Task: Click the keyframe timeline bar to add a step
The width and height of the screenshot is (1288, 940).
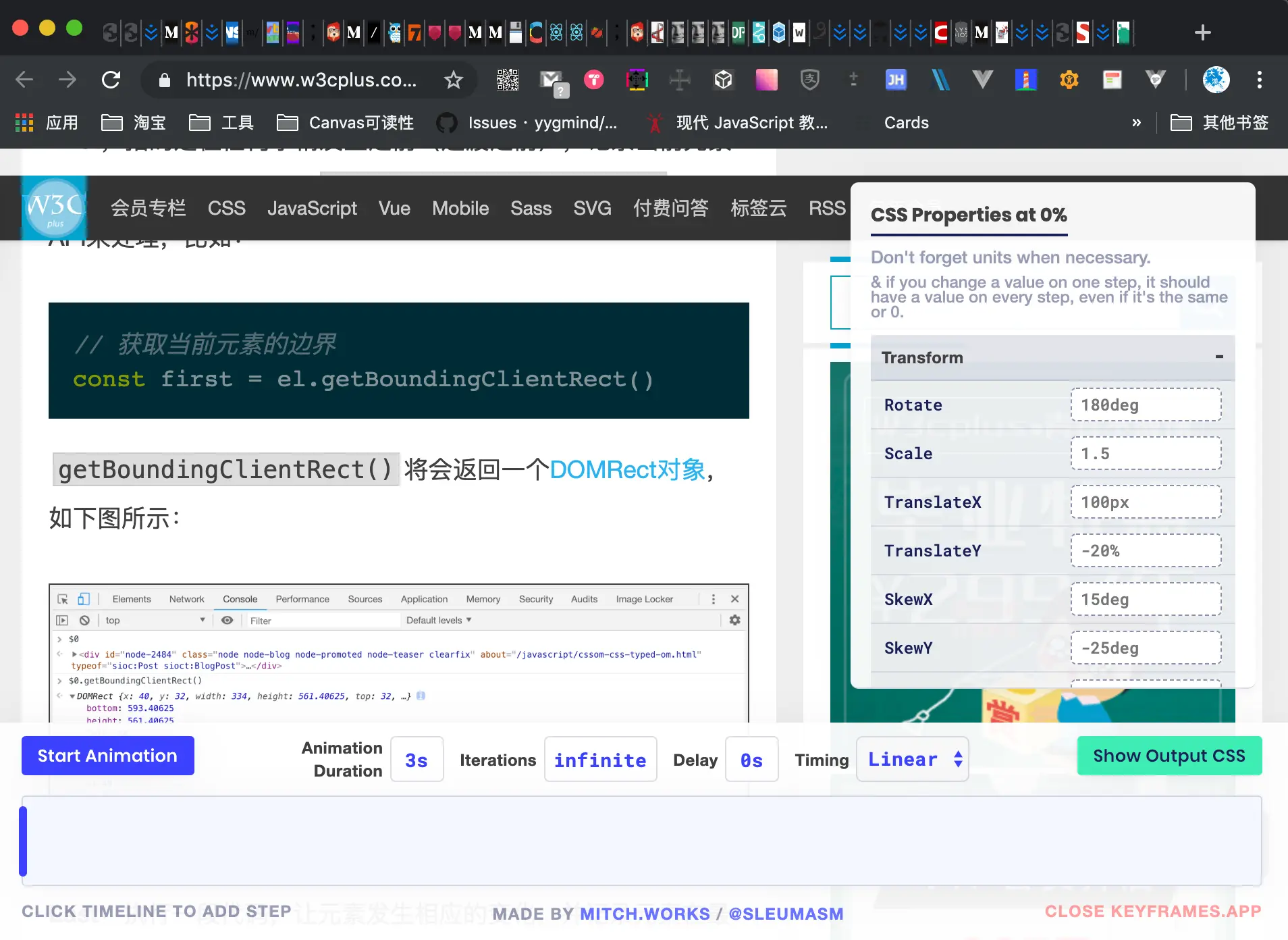Action: tap(641, 841)
